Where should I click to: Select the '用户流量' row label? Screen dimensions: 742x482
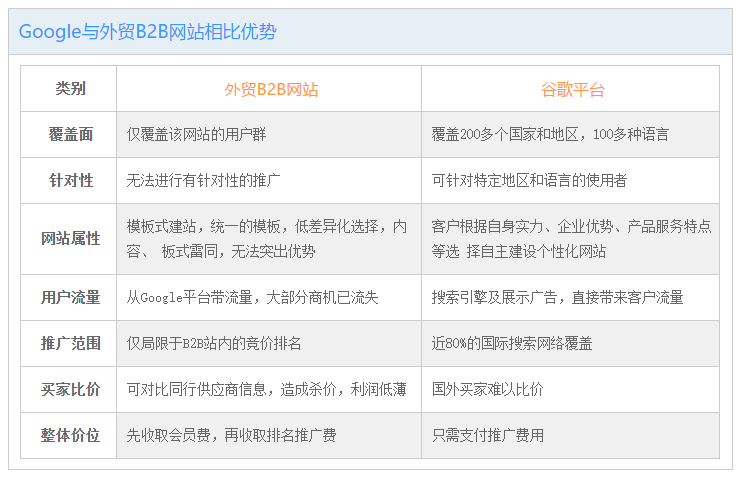71,298
